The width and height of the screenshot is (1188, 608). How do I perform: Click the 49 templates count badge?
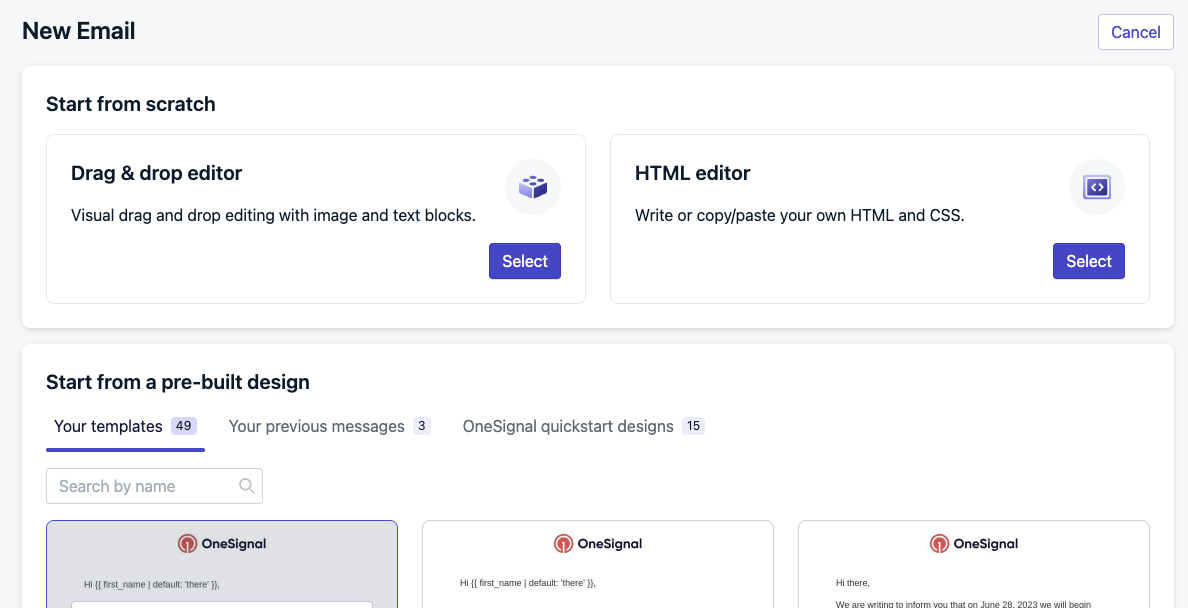point(183,426)
